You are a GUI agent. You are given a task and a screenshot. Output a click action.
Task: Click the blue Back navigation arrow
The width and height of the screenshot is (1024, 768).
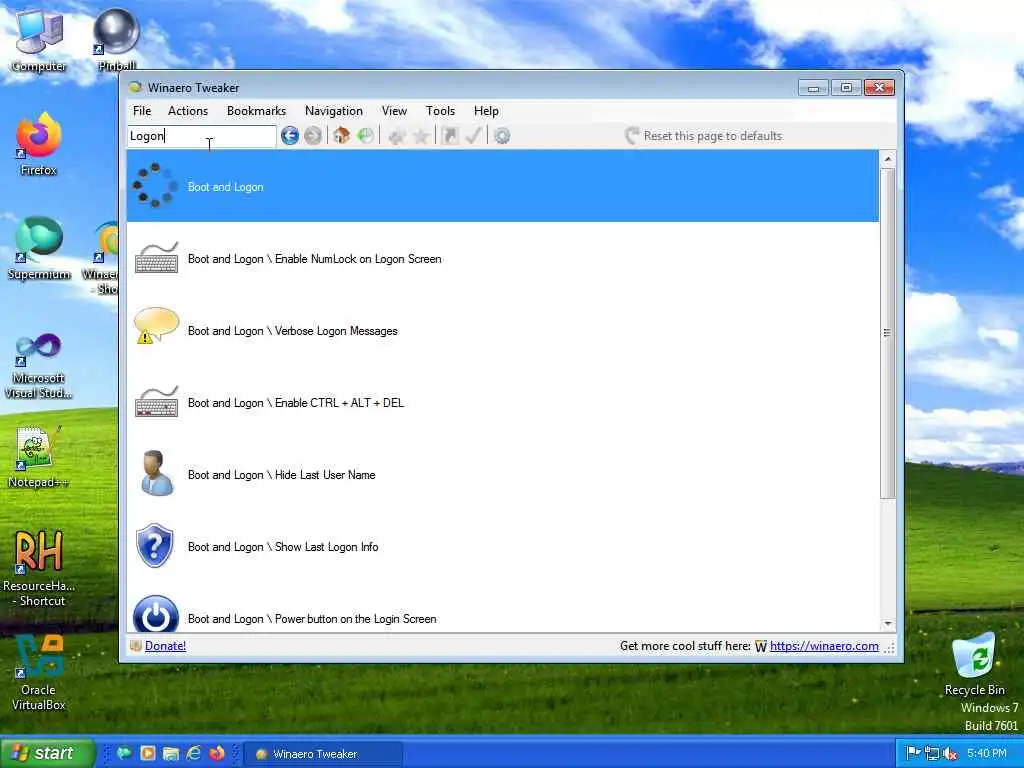289,136
